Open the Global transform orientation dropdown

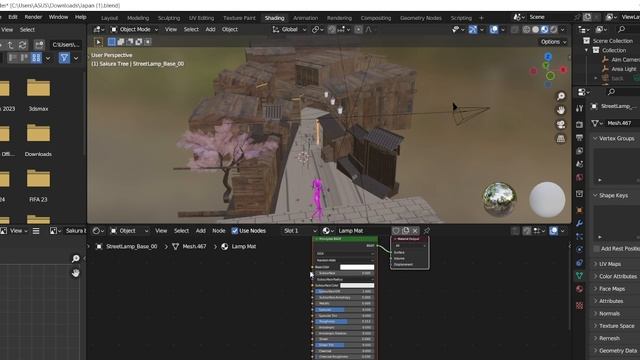(x=289, y=29)
